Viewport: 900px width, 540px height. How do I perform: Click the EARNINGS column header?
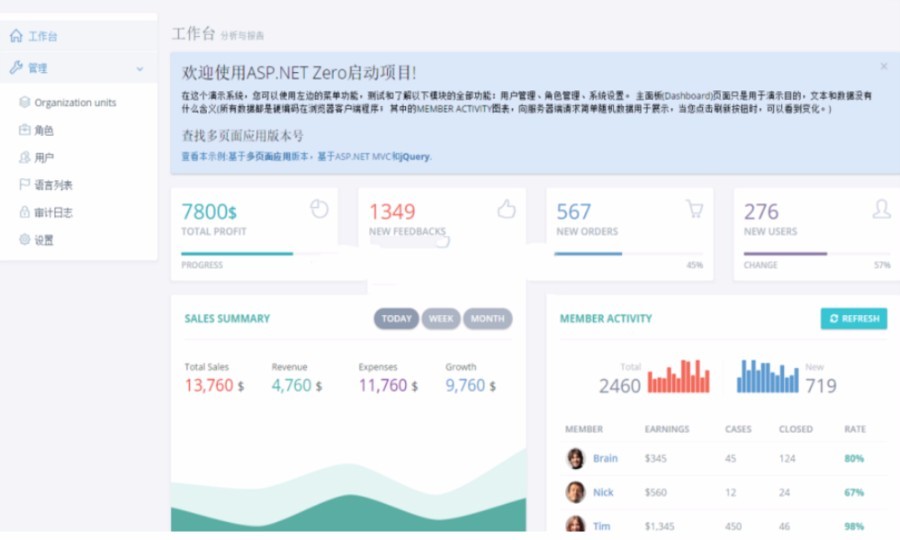point(667,429)
